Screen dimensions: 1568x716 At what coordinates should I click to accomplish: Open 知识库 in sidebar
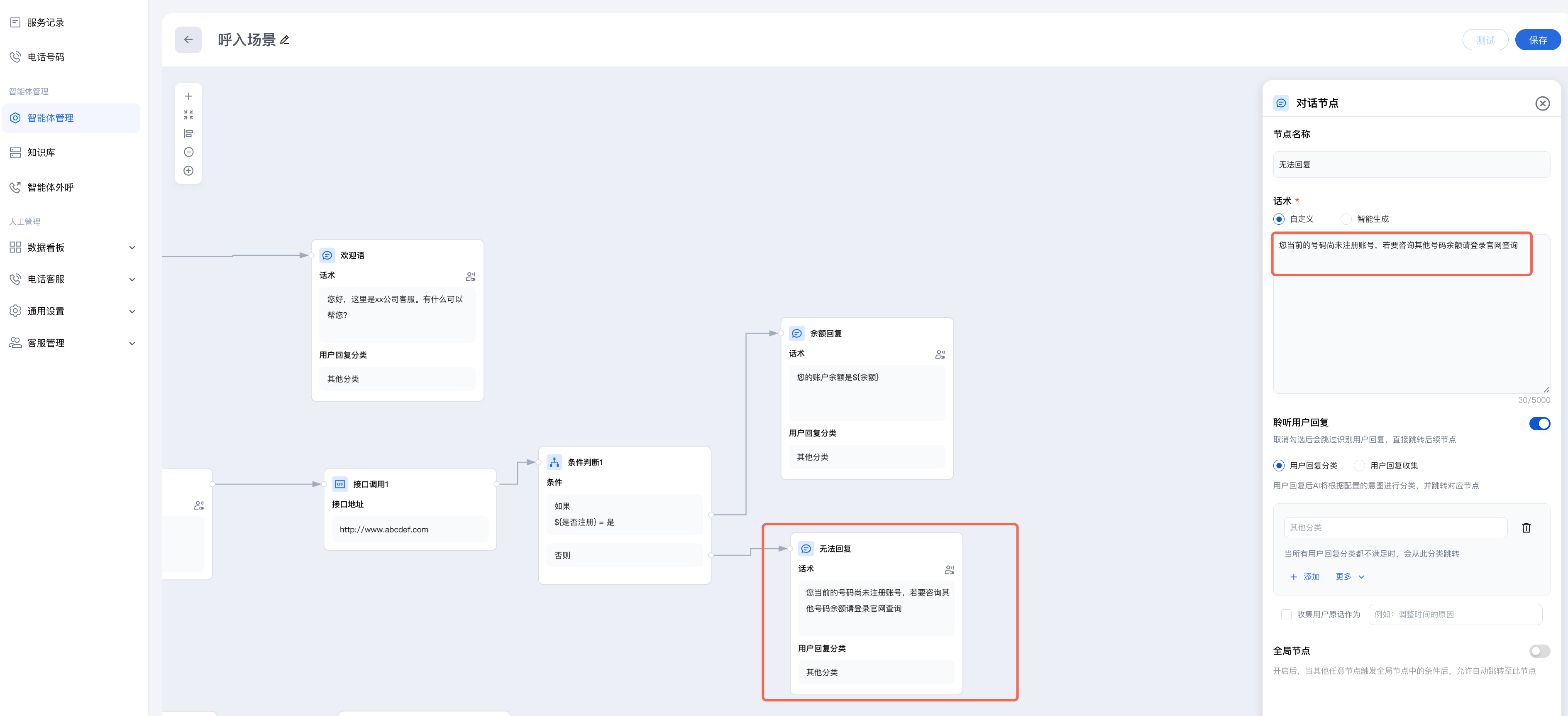pos(42,152)
